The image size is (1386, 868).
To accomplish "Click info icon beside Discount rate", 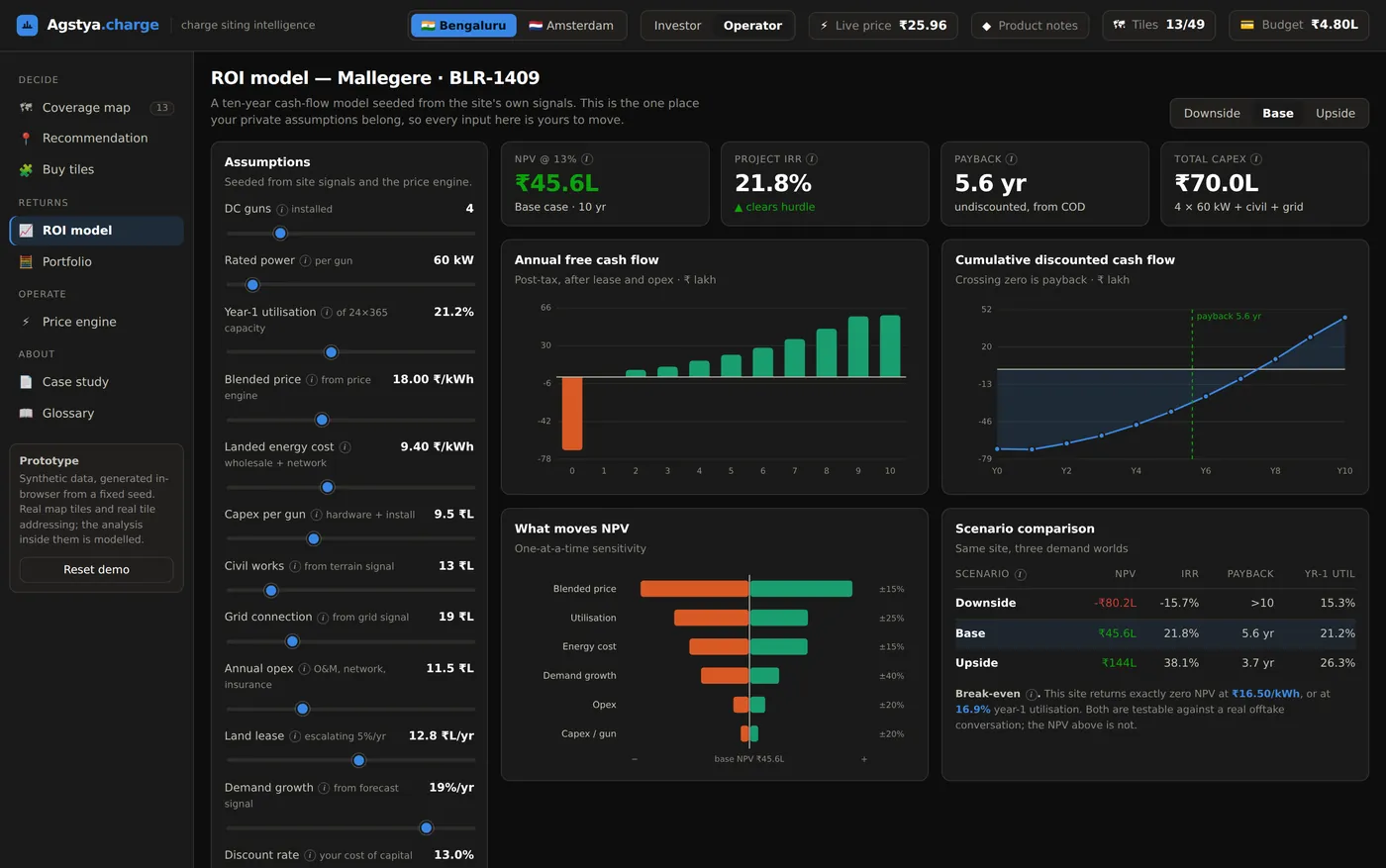I will coord(310,855).
